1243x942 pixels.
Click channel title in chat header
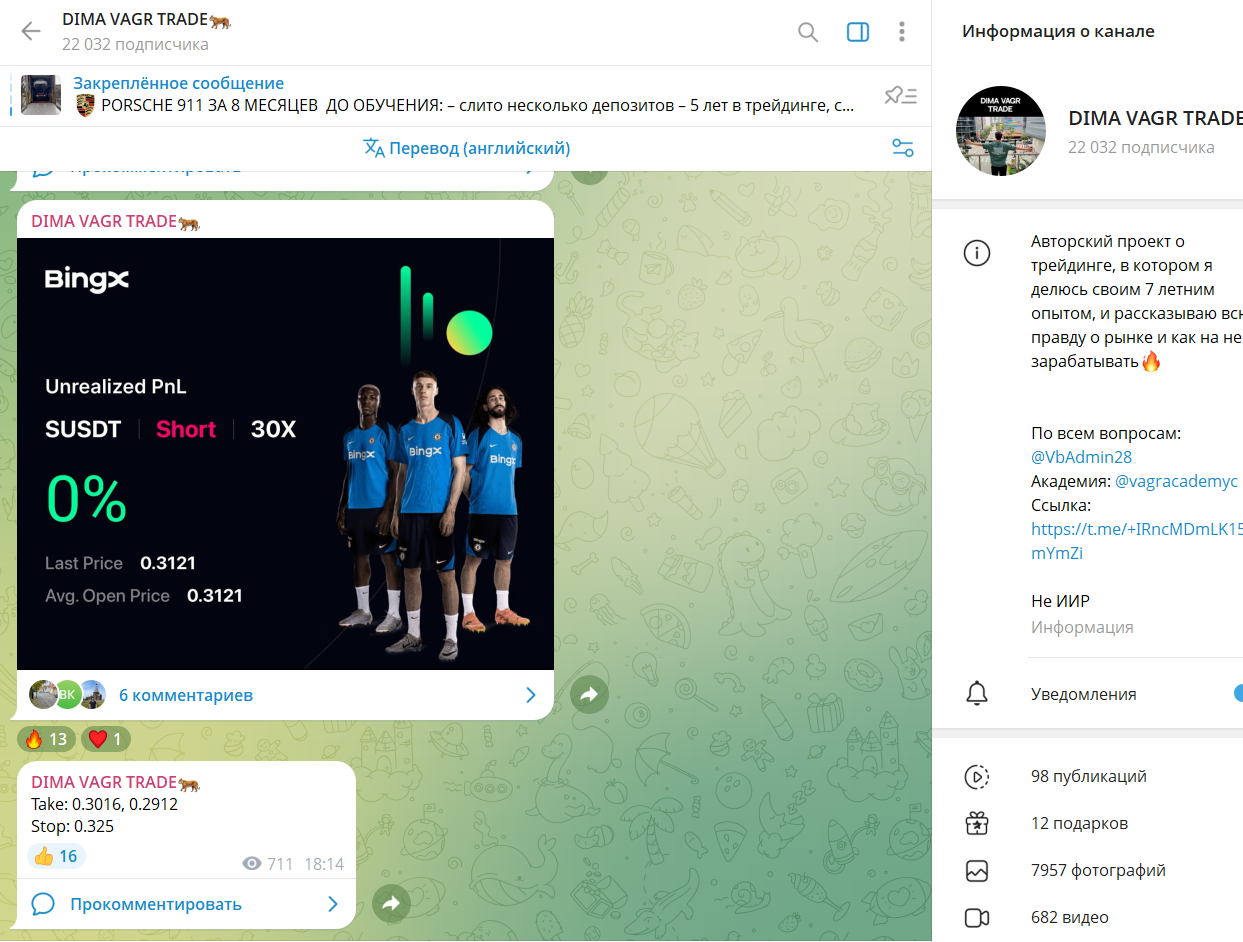pyautogui.click(x=146, y=19)
